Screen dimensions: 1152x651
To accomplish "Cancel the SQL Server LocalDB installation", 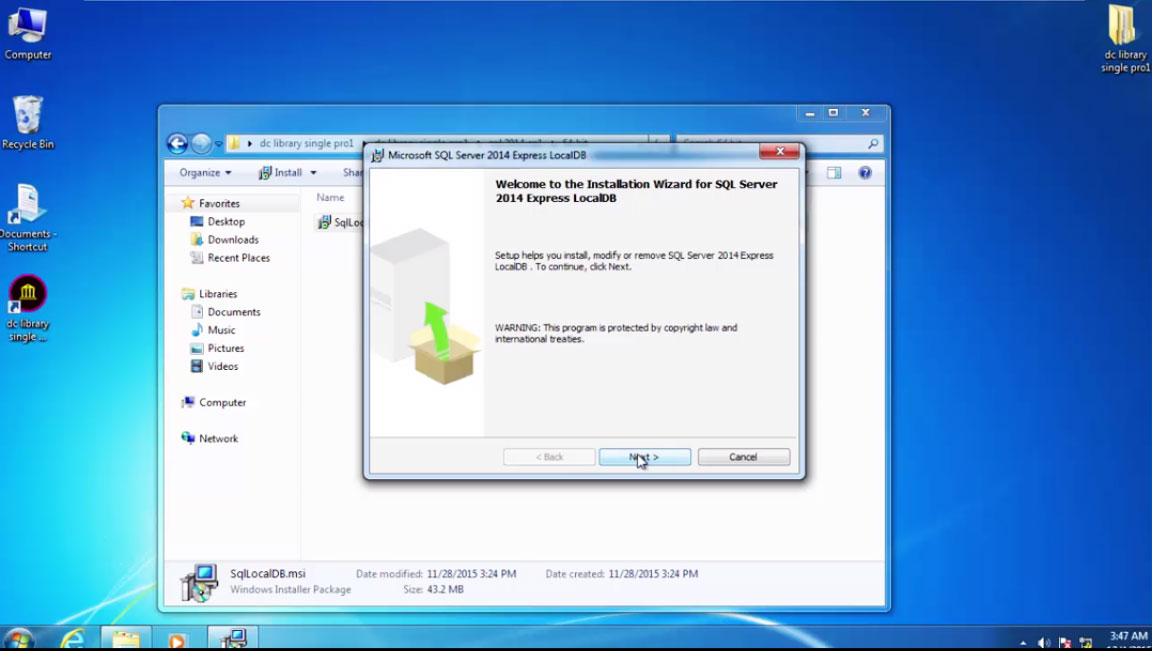I will pyautogui.click(x=744, y=457).
